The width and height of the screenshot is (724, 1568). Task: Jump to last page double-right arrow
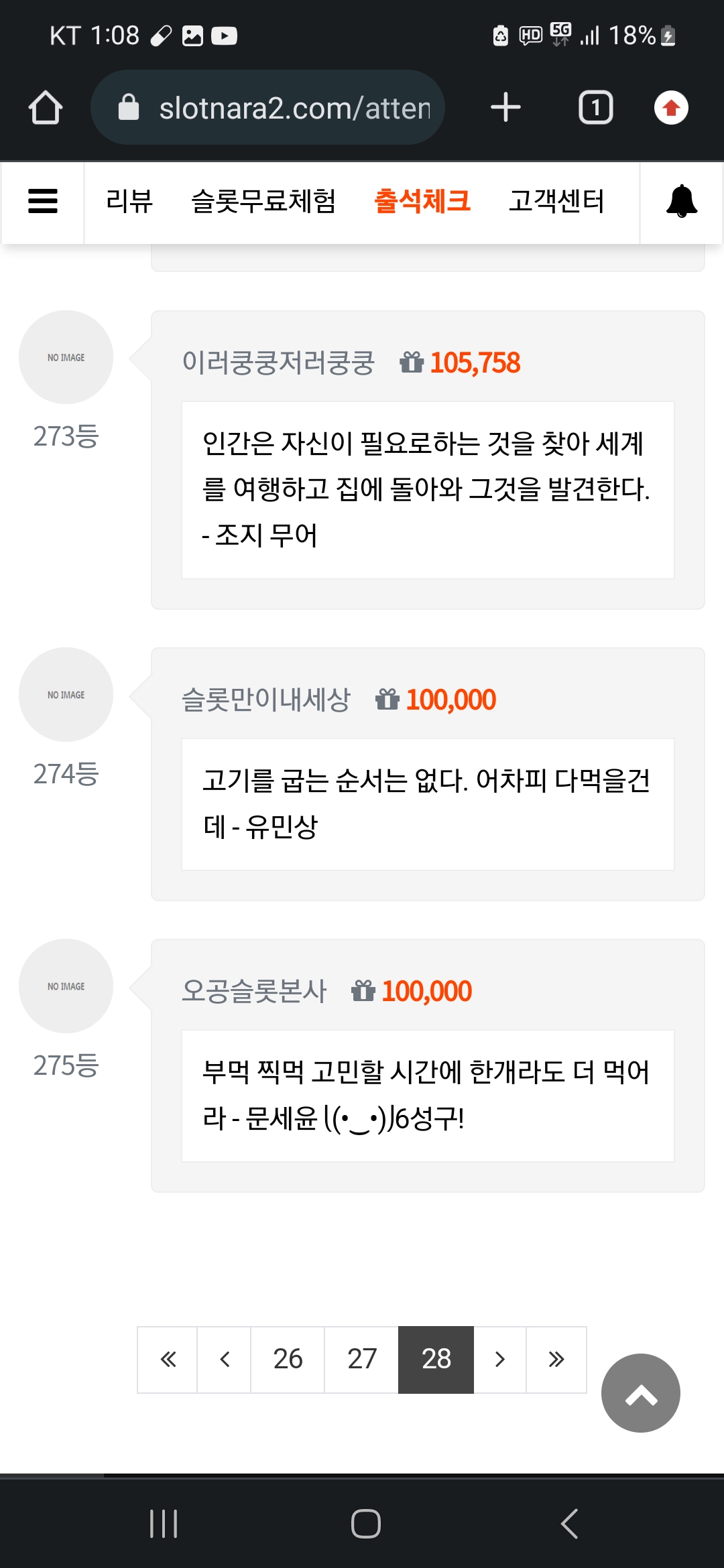pyautogui.click(x=556, y=1360)
